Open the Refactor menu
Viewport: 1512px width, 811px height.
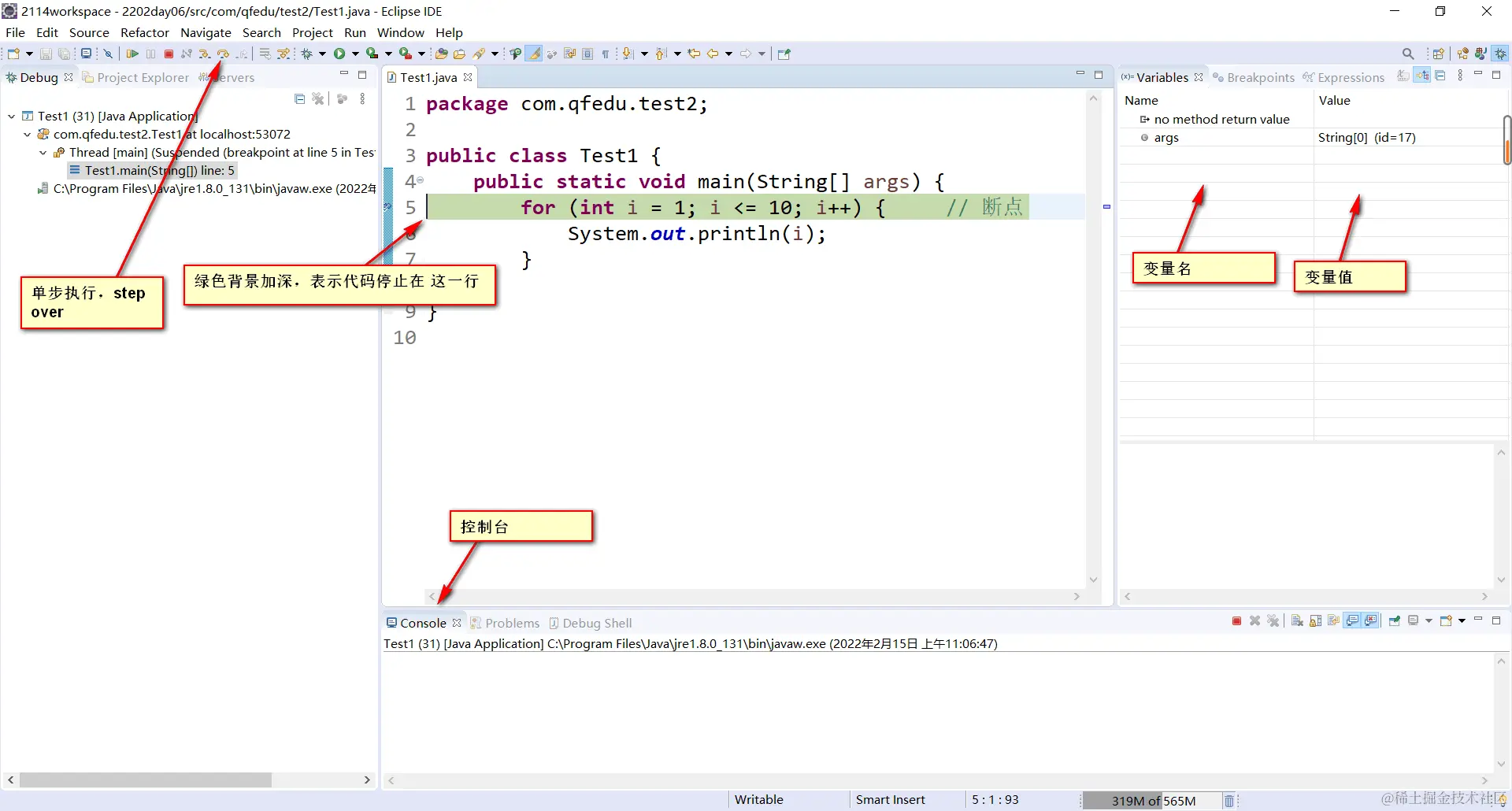(145, 32)
